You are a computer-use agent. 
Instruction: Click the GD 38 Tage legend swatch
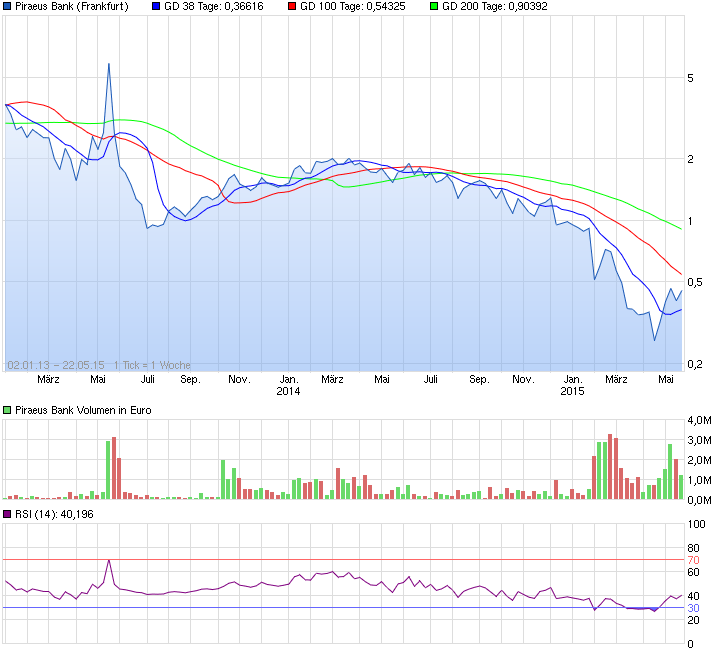click(155, 6)
